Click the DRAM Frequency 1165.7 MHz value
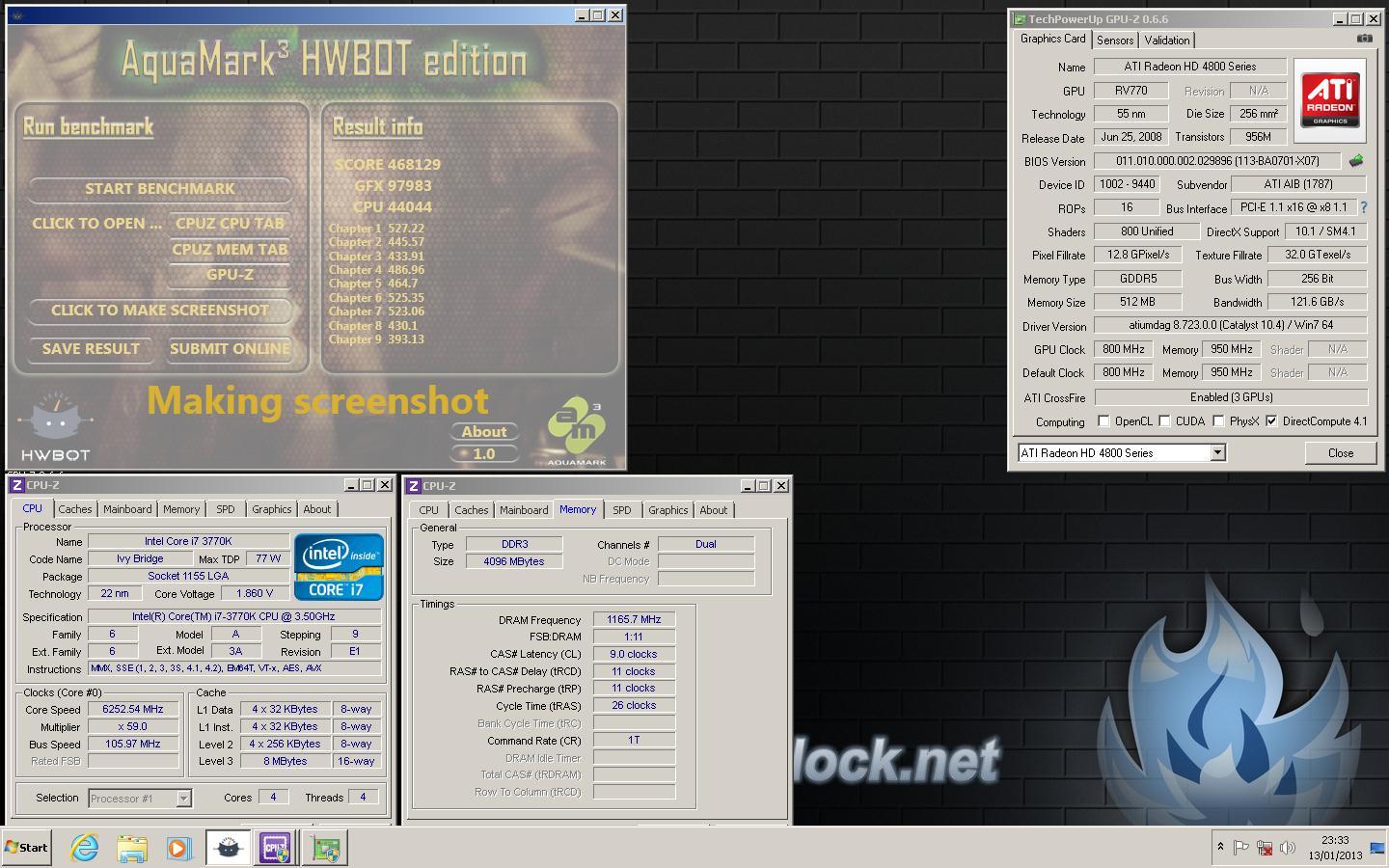The height and width of the screenshot is (868, 1389). click(634, 619)
